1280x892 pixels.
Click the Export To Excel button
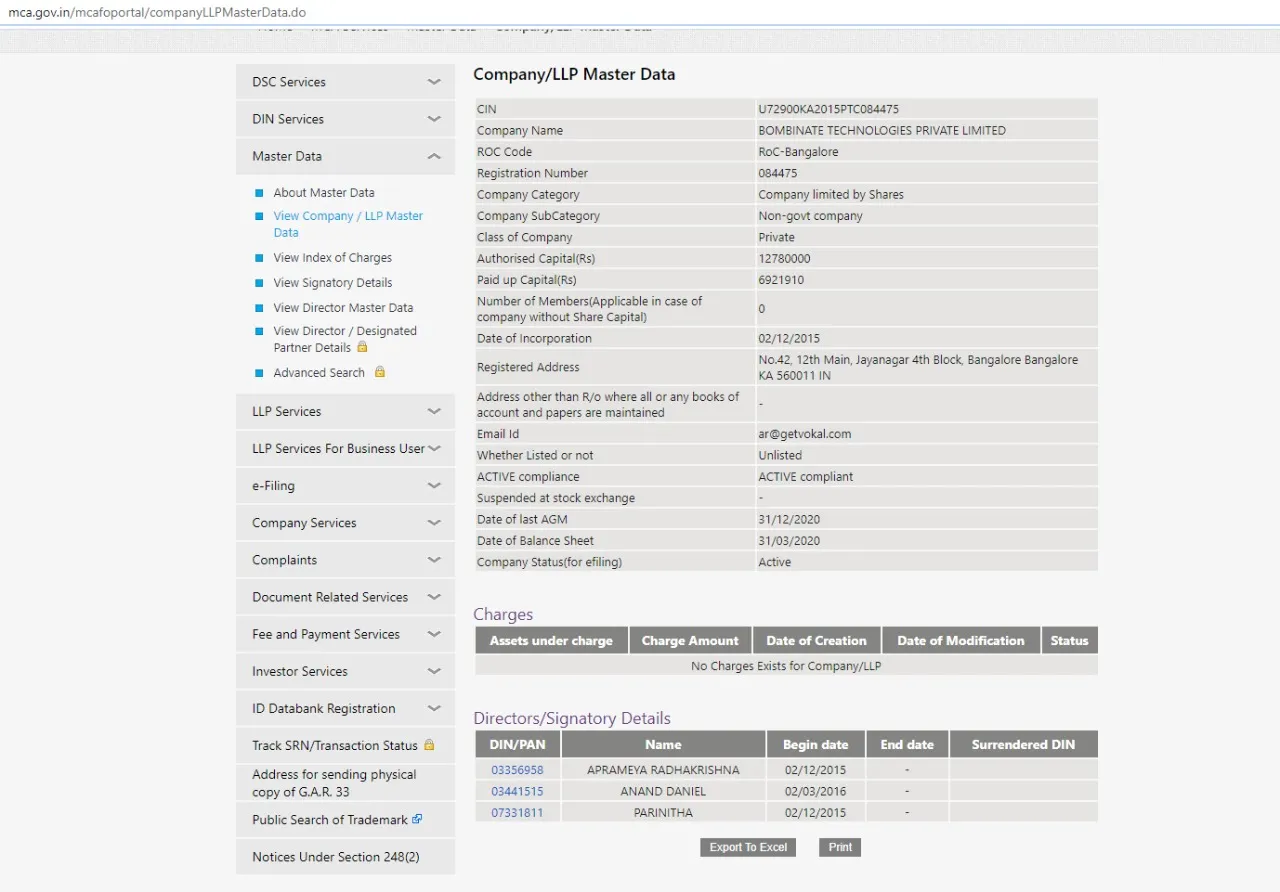click(x=748, y=847)
